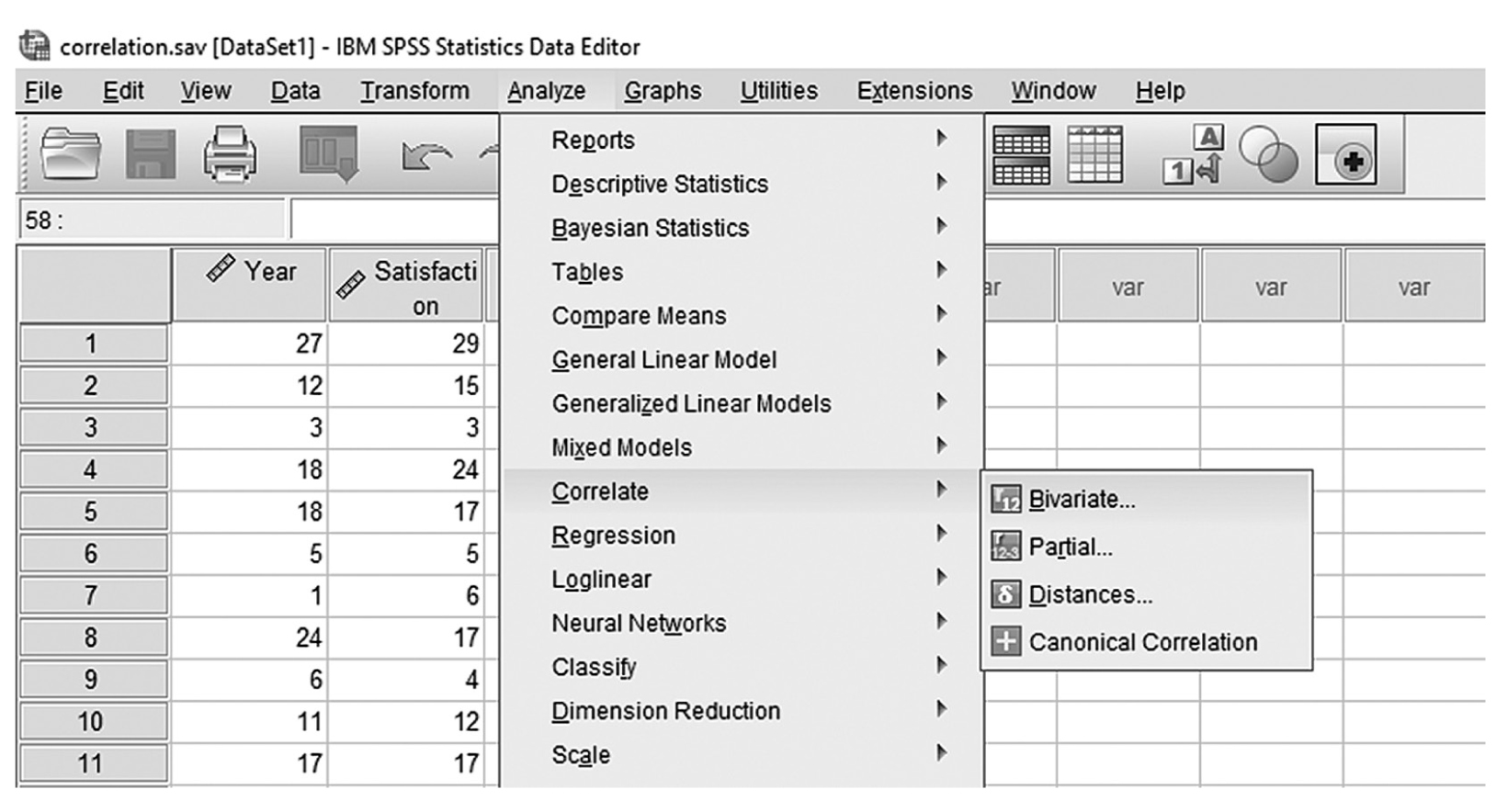Screen dimensions: 1496x812
Task: Open the Scale menu entry
Action: [742, 755]
